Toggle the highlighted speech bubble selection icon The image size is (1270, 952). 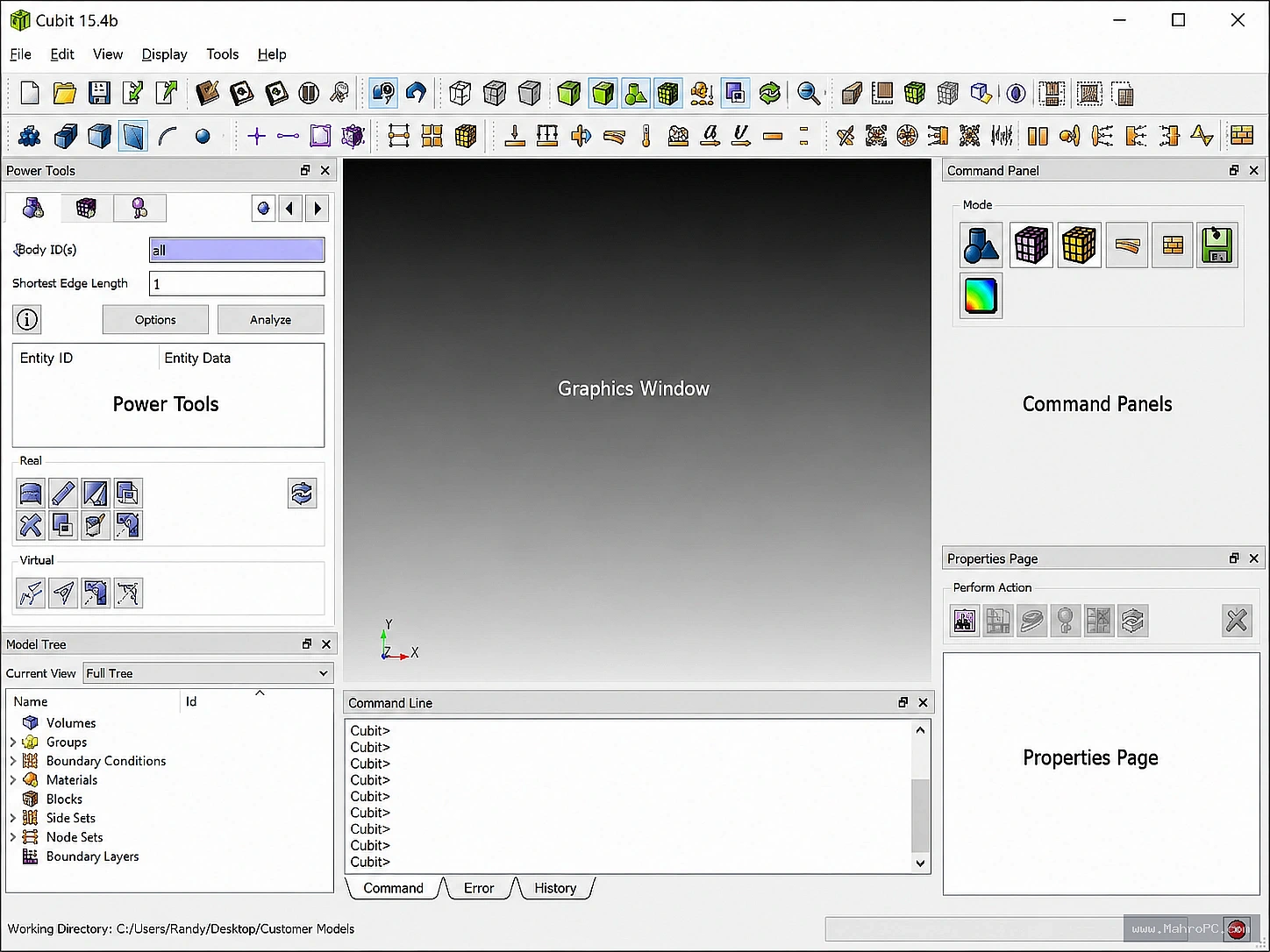383,93
